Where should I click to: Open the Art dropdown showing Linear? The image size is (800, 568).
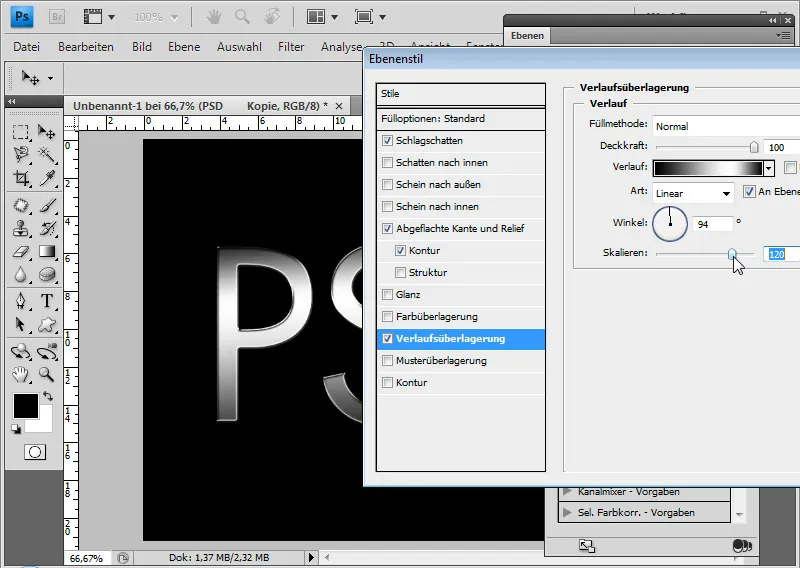[693, 193]
